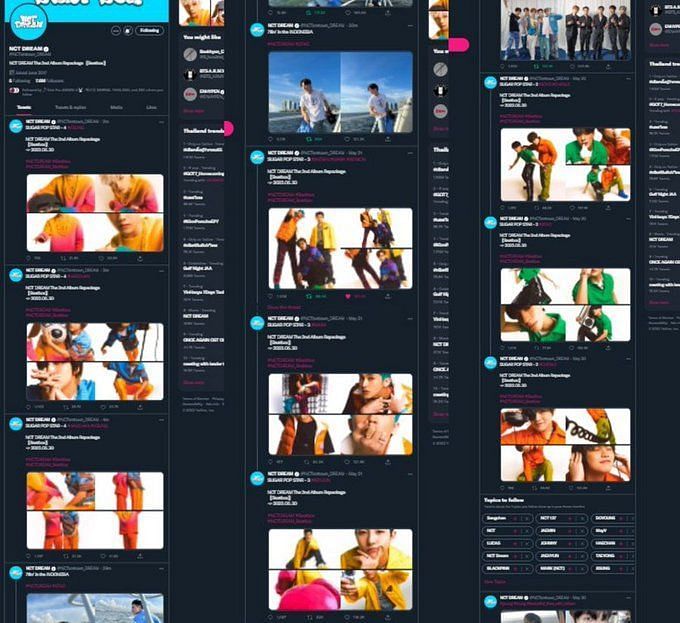
Task: Select the NCT Dream topic chip
Action: pyautogui.click(x=507, y=556)
